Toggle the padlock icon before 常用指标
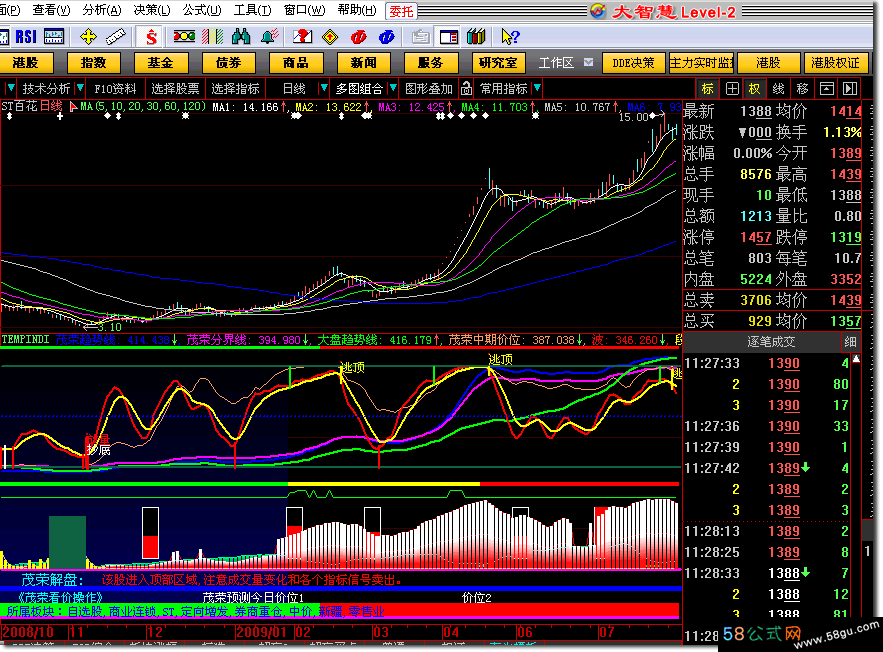The image size is (883, 652). pyautogui.click(x=466, y=88)
